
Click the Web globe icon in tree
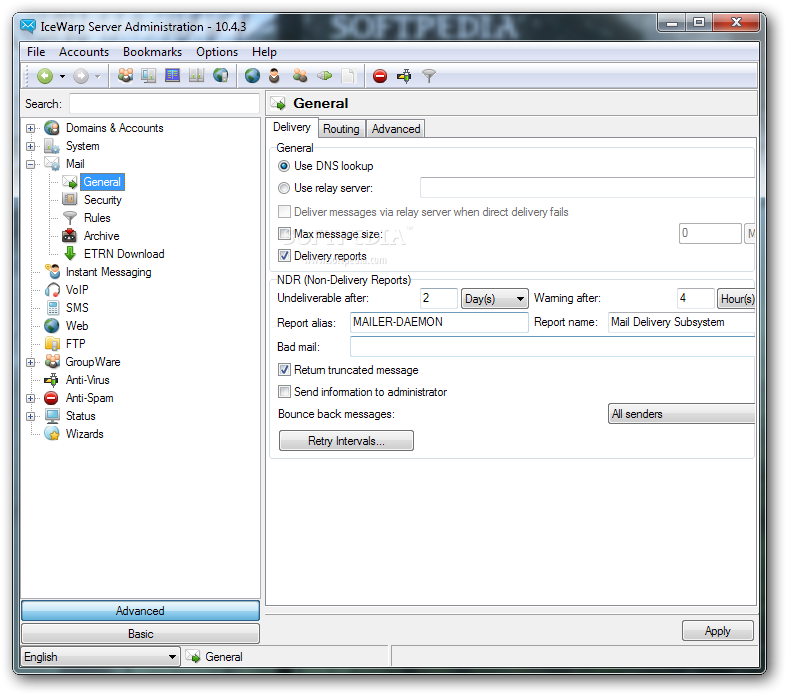click(52, 326)
